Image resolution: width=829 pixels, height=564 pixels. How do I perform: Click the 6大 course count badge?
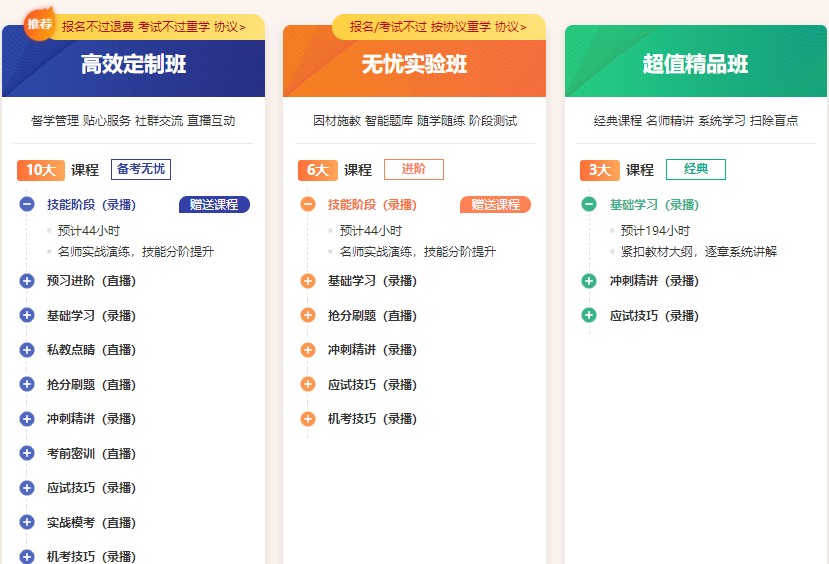point(318,170)
